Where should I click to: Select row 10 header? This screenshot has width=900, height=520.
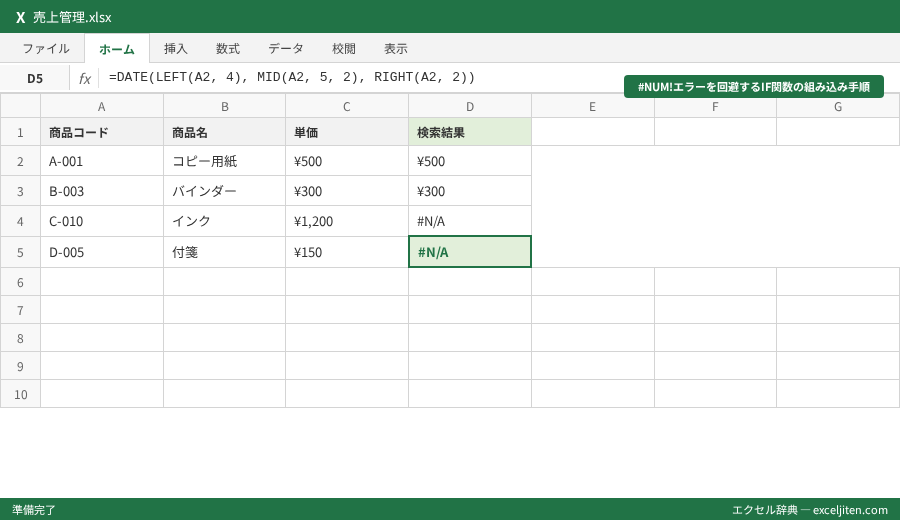[20, 394]
